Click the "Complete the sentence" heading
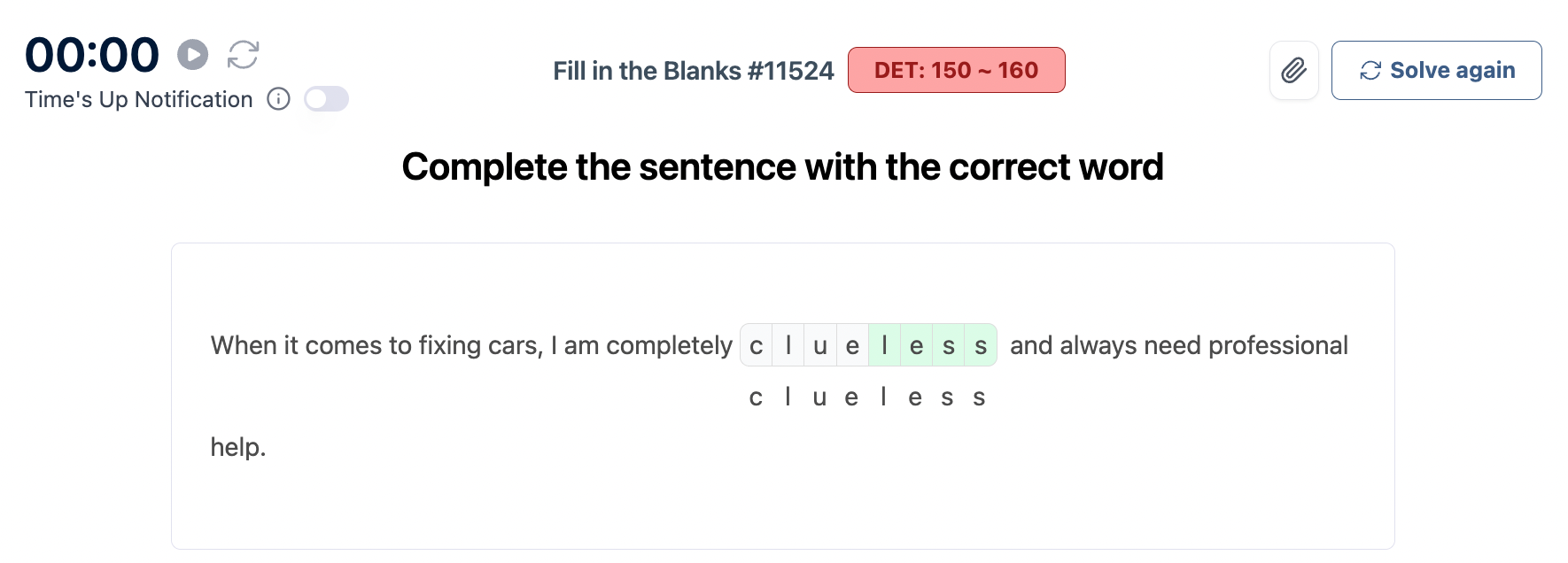Image resolution: width=1568 pixels, height=563 pixels. (782, 167)
